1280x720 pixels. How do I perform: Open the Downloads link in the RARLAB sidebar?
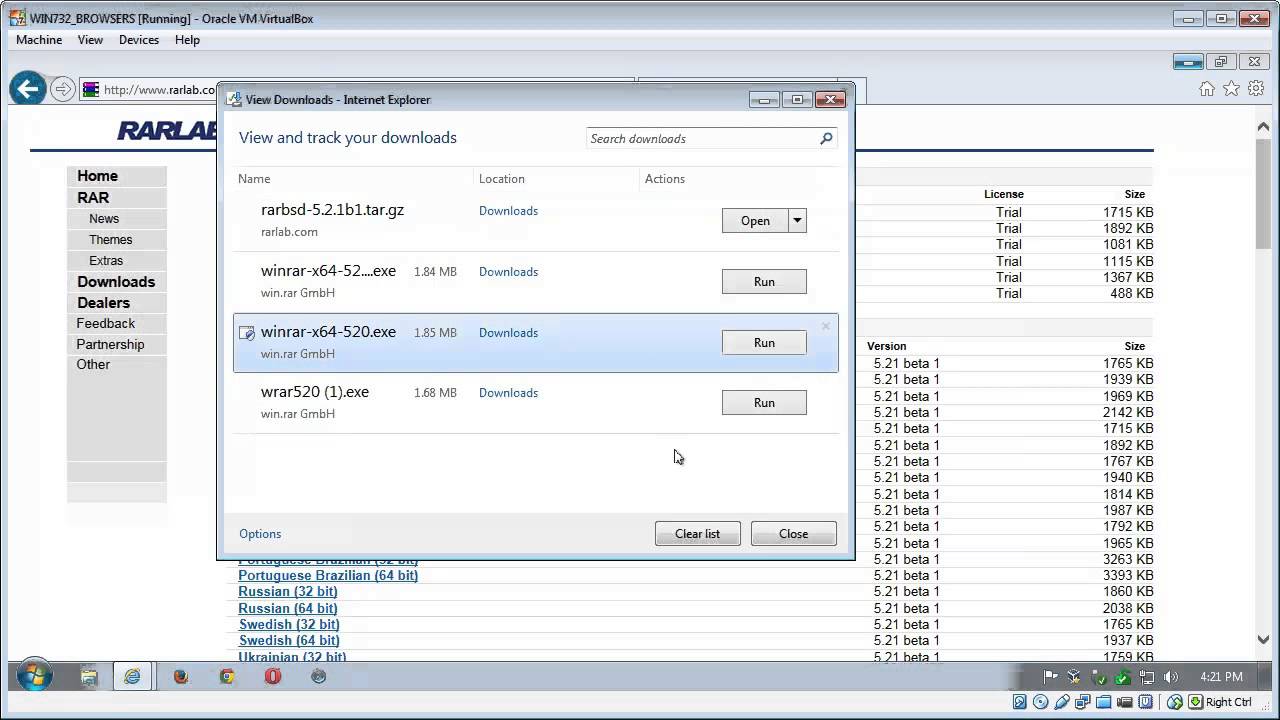[116, 282]
